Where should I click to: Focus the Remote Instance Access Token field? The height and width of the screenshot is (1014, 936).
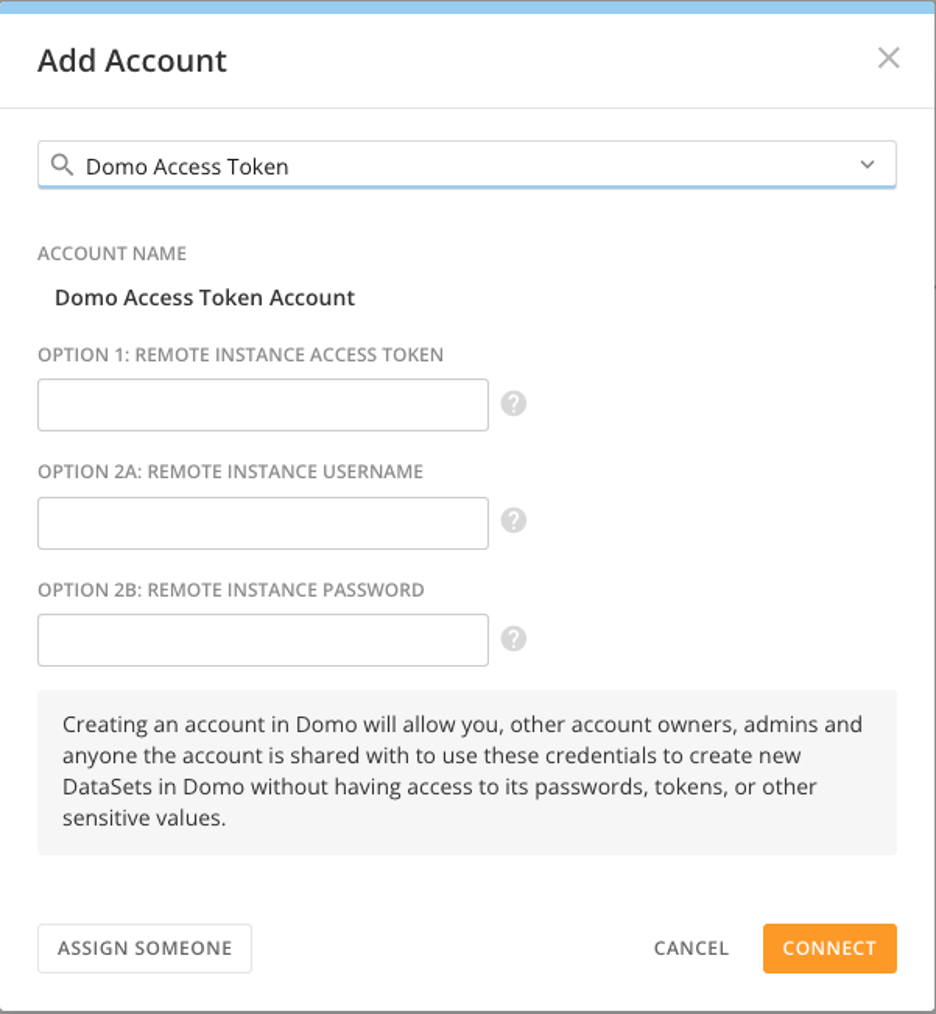(x=262, y=404)
